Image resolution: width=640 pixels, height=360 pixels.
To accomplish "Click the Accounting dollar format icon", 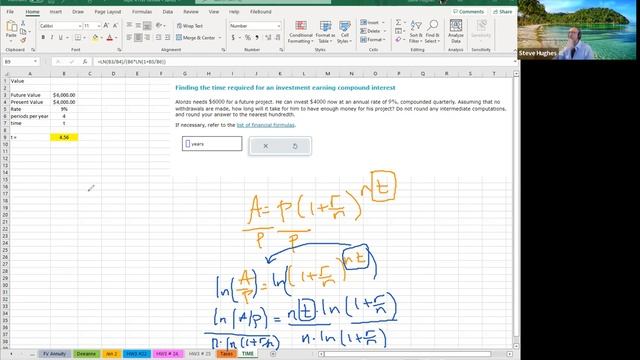I will 233,38.
